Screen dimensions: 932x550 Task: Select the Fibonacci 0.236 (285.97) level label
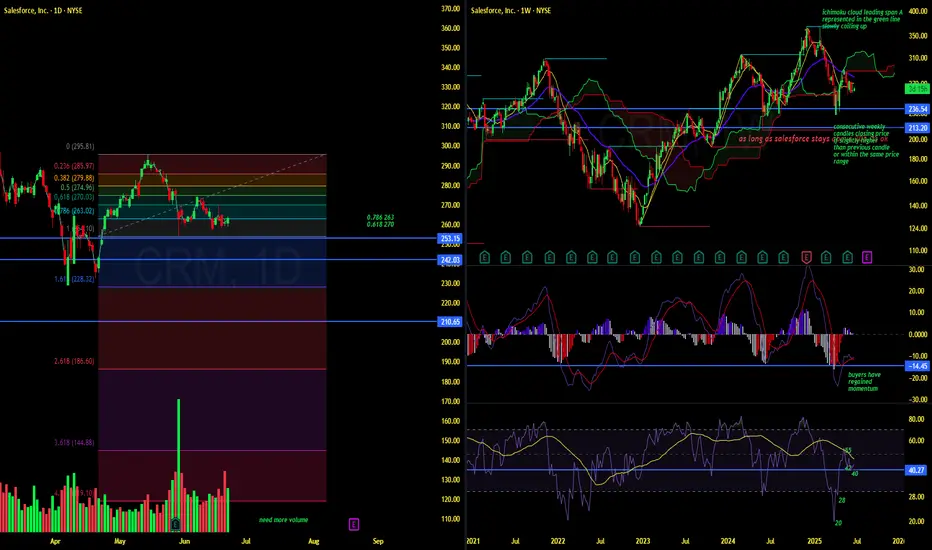coord(74,166)
